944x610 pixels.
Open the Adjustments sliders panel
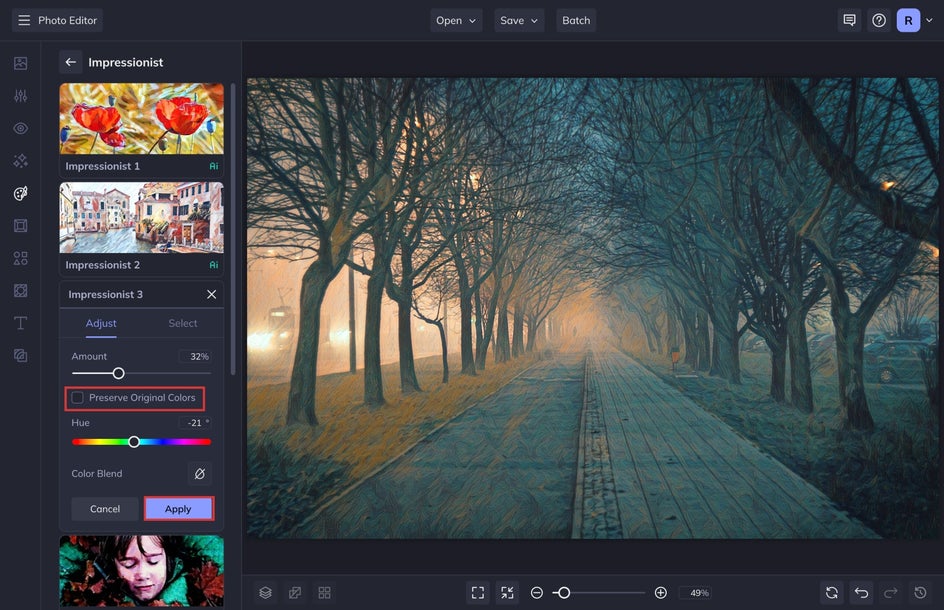coord(20,96)
